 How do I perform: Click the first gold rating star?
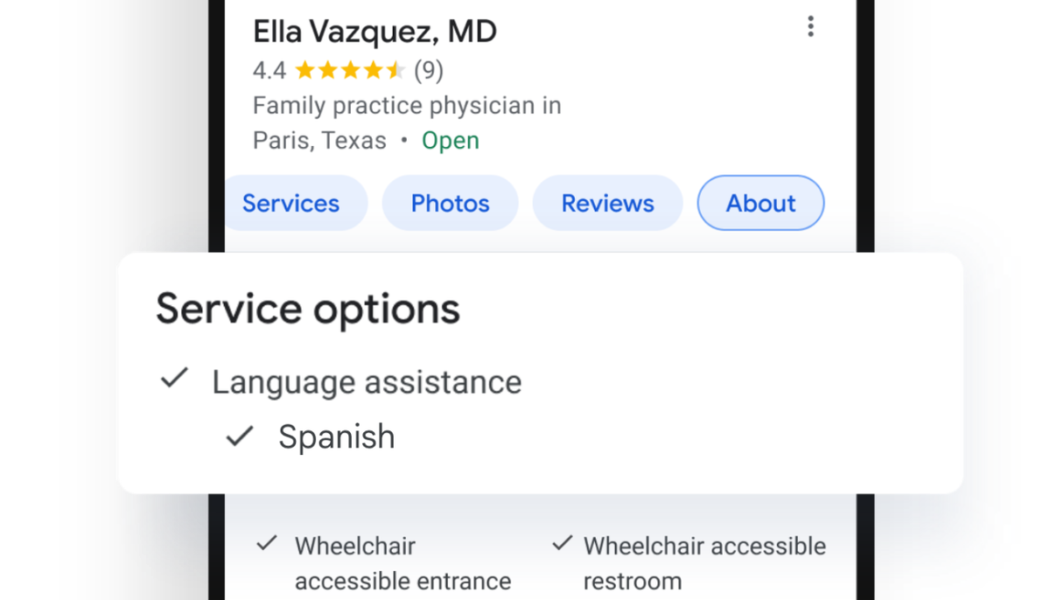click(x=305, y=70)
